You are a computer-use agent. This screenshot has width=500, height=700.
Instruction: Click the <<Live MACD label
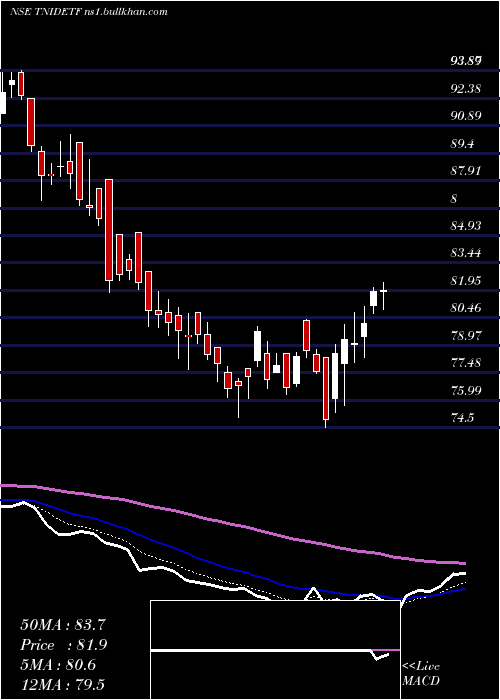(421, 673)
